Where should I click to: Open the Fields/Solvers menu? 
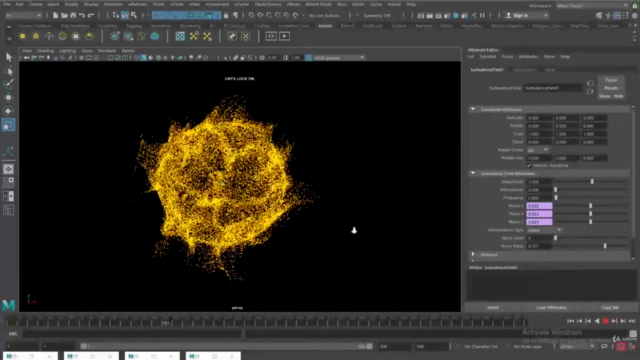268,4
